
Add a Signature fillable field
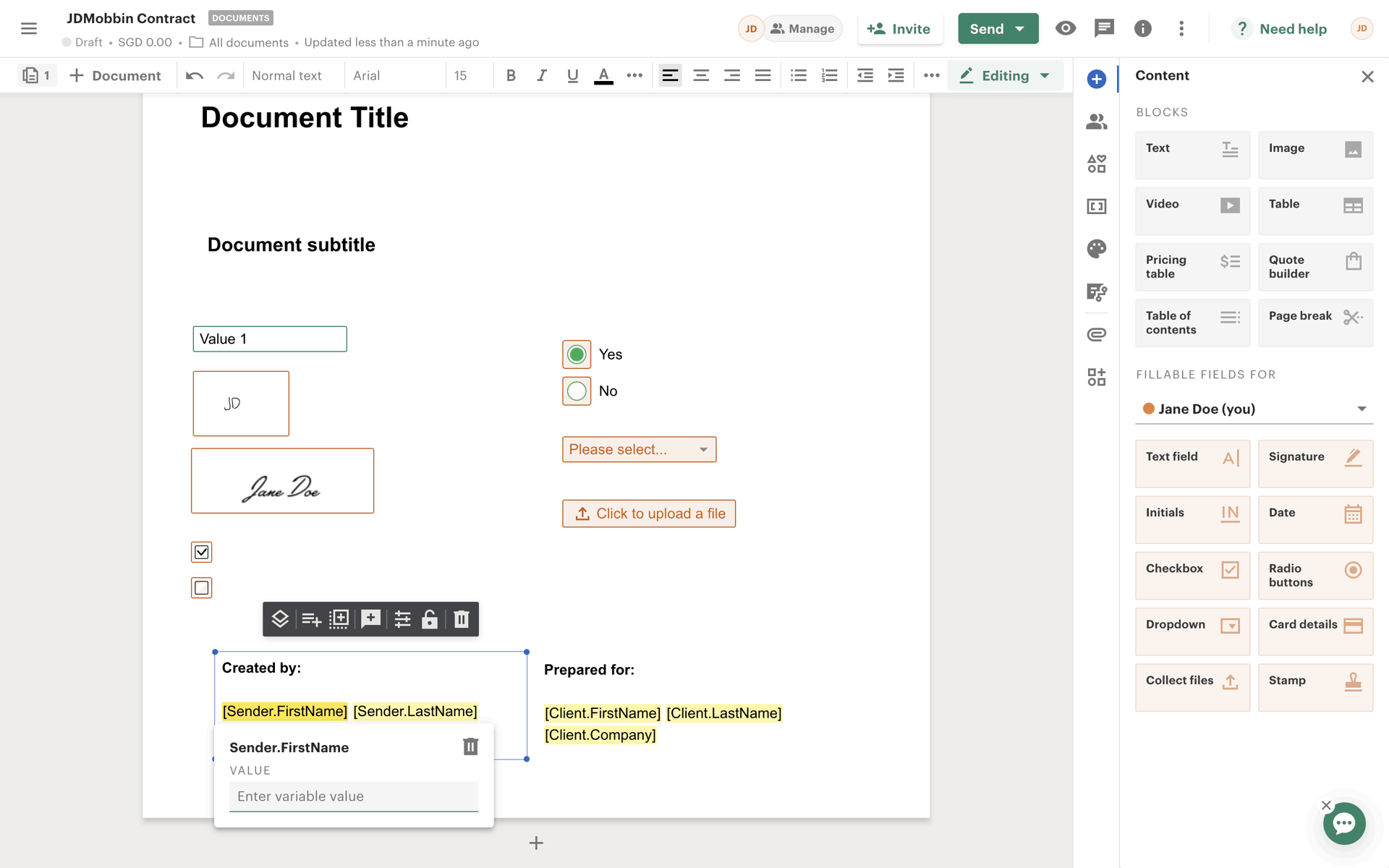1315,464
